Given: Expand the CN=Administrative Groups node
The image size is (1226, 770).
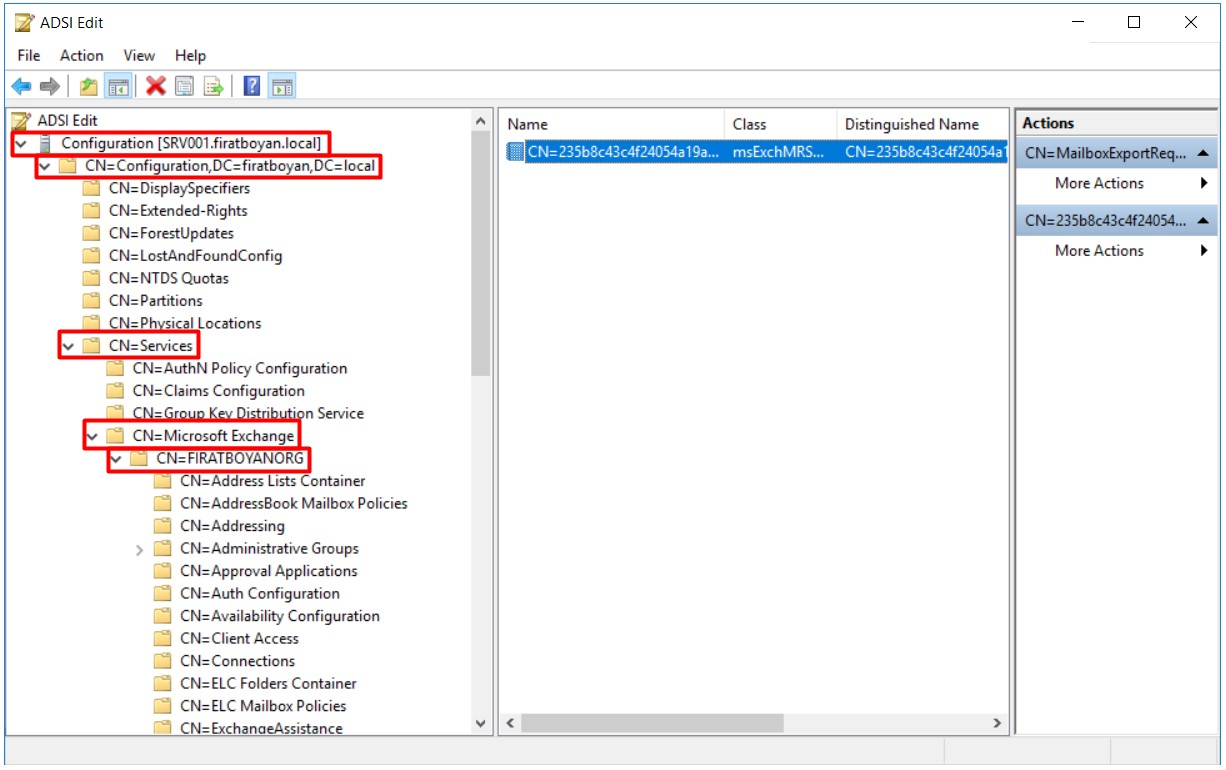Looking at the screenshot, I should coord(140,549).
